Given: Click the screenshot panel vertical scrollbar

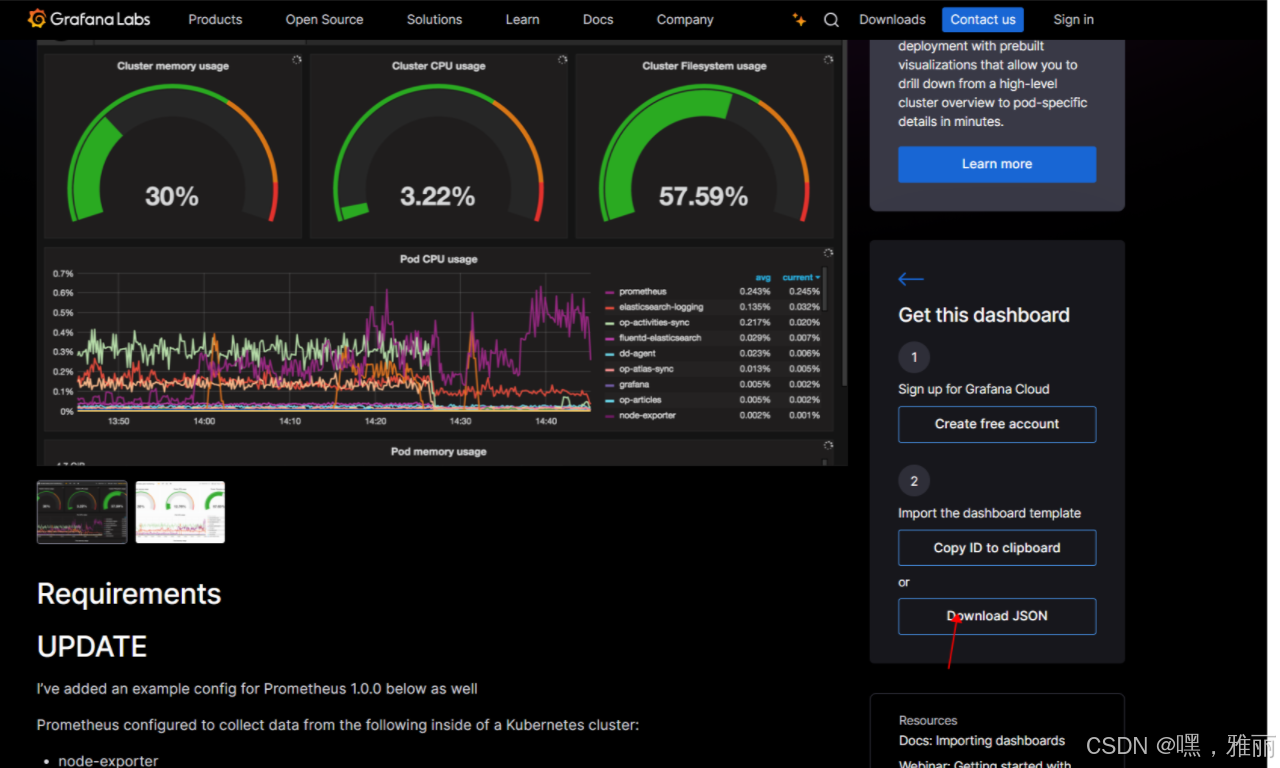Looking at the screenshot, I should click(844, 214).
